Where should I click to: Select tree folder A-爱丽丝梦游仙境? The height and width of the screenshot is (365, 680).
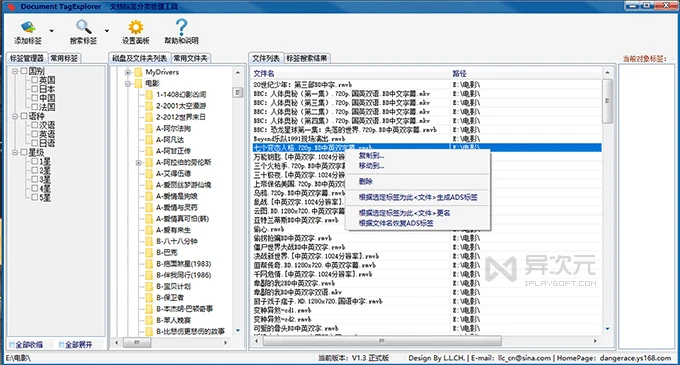point(183,185)
